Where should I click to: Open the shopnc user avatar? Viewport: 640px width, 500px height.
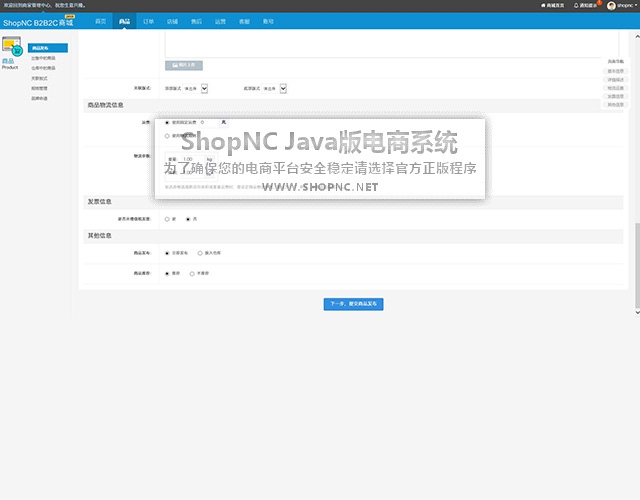tap(611, 6)
